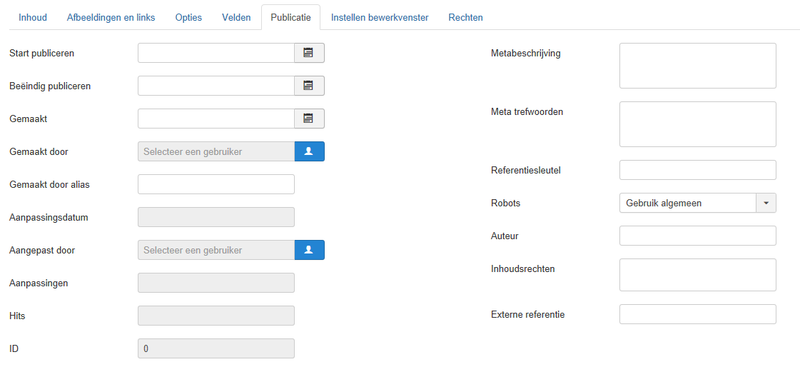Focus the Meta trefwoorden text area
This screenshot has width=800, height=372.
pyautogui.click(x=697, y=124)
